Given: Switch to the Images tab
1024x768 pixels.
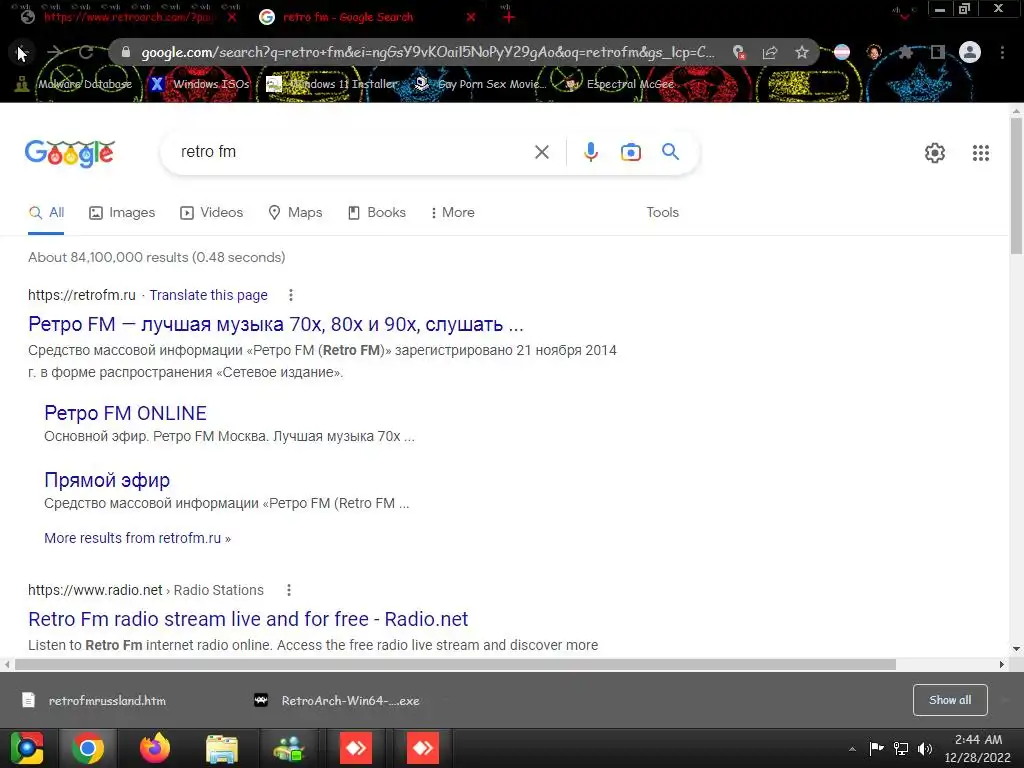Looking at the screenshot, I should click(x=122, y=213).
